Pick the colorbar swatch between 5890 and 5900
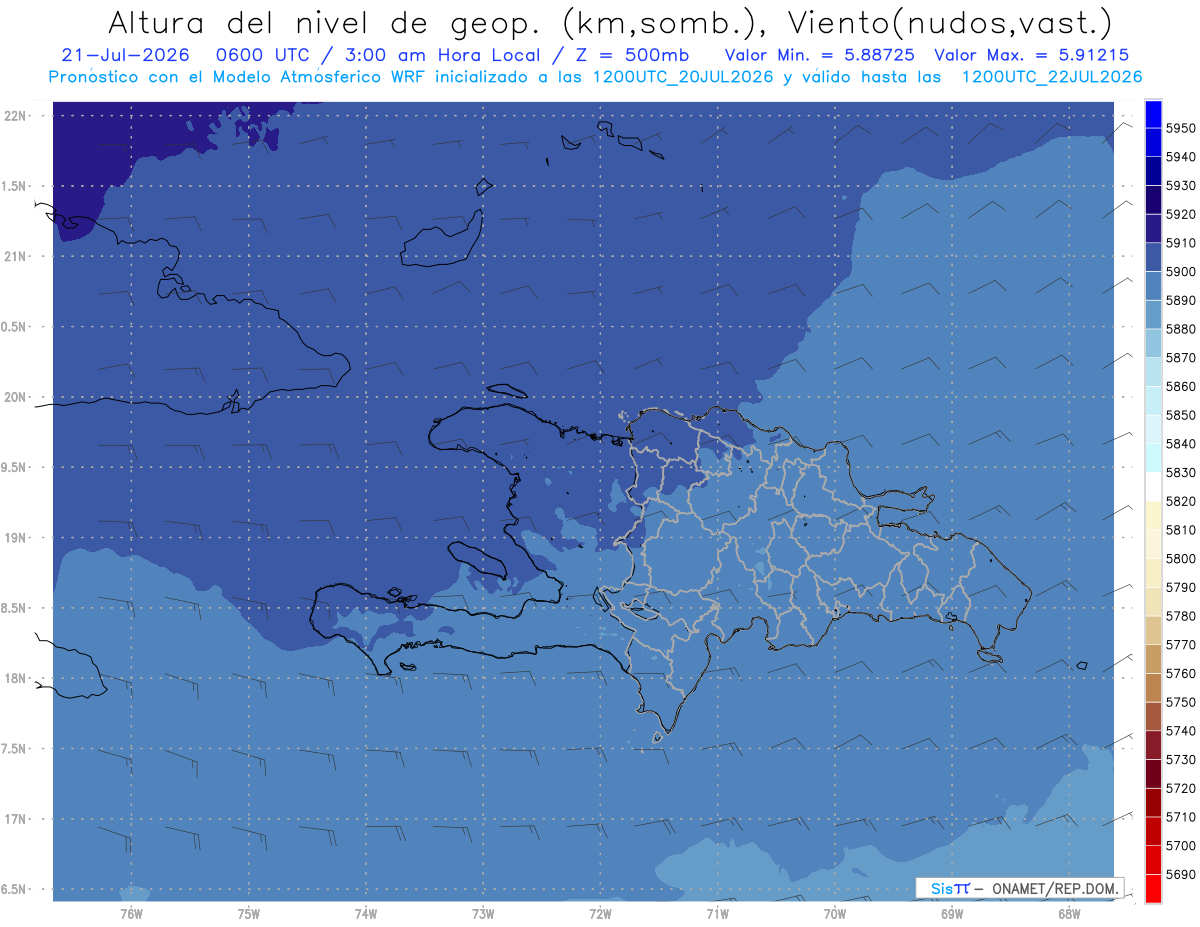The width and height of the screenshot is (1200, 927). point(1153,286)
